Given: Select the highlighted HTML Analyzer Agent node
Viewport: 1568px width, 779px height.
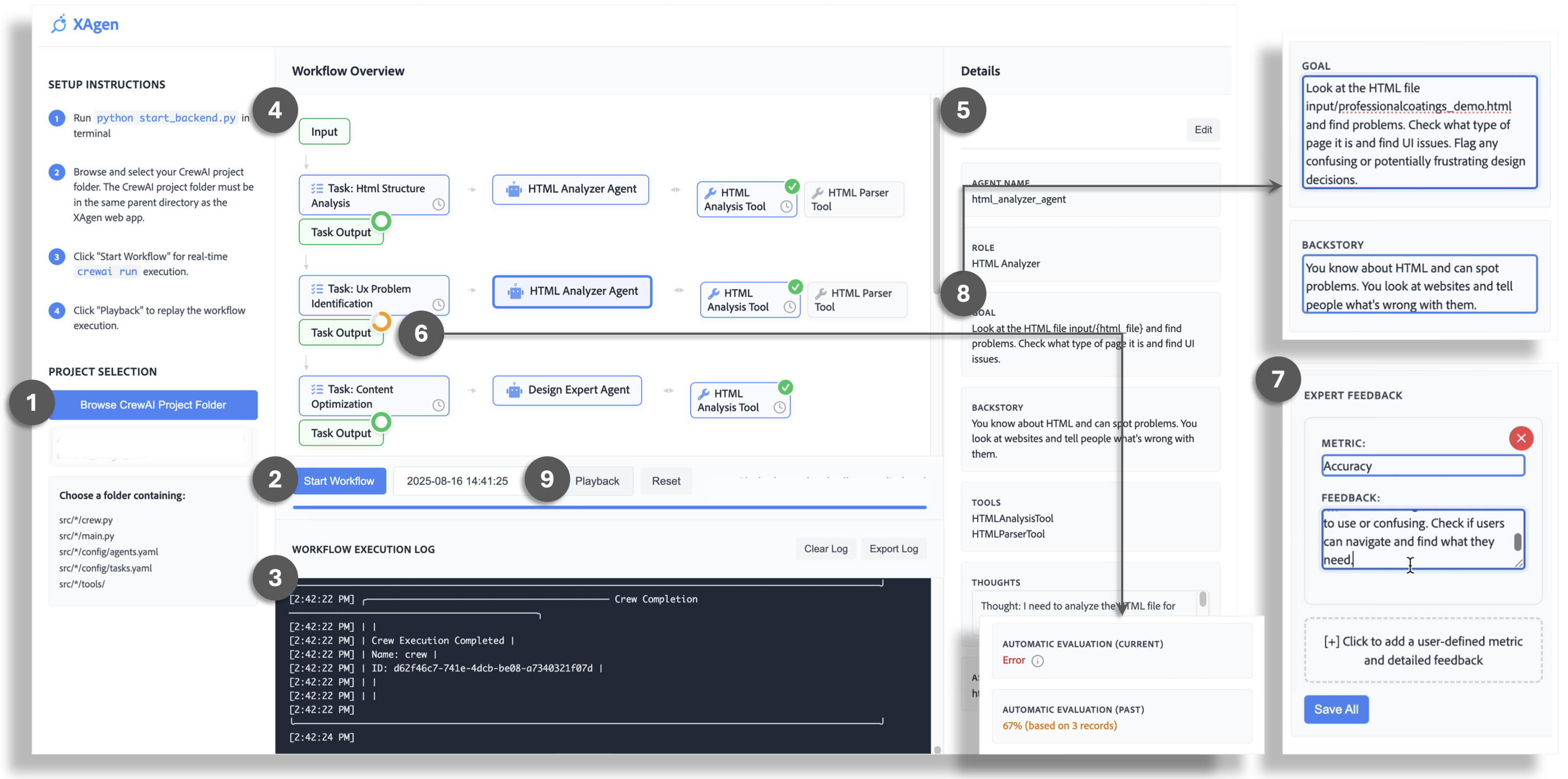Looking at the screenshot, I should [x=572, y=292].
